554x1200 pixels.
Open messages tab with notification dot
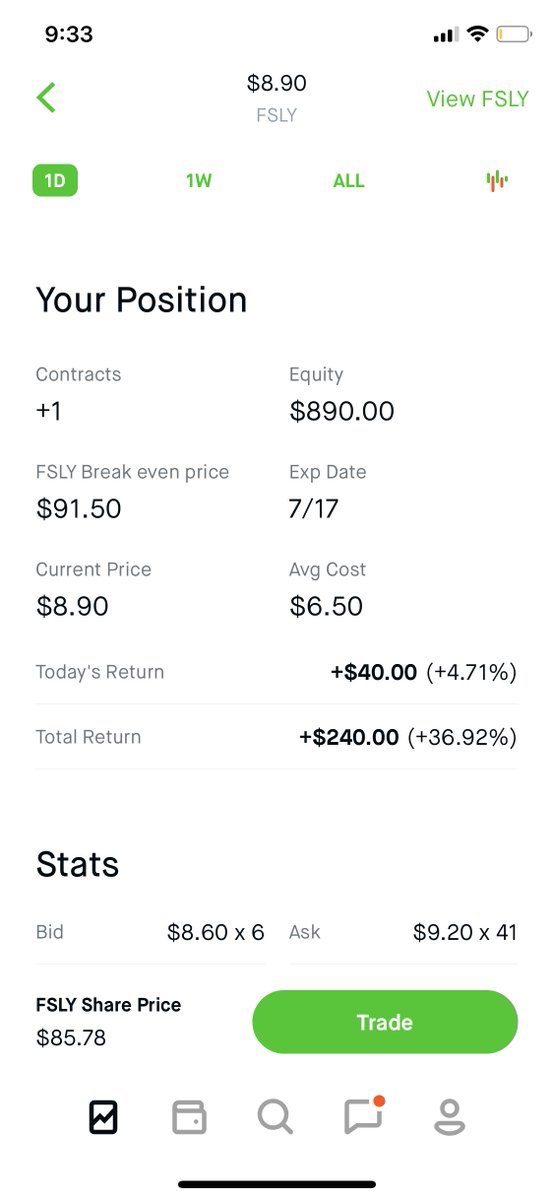pyautogui.click(x=364, y=1114)
